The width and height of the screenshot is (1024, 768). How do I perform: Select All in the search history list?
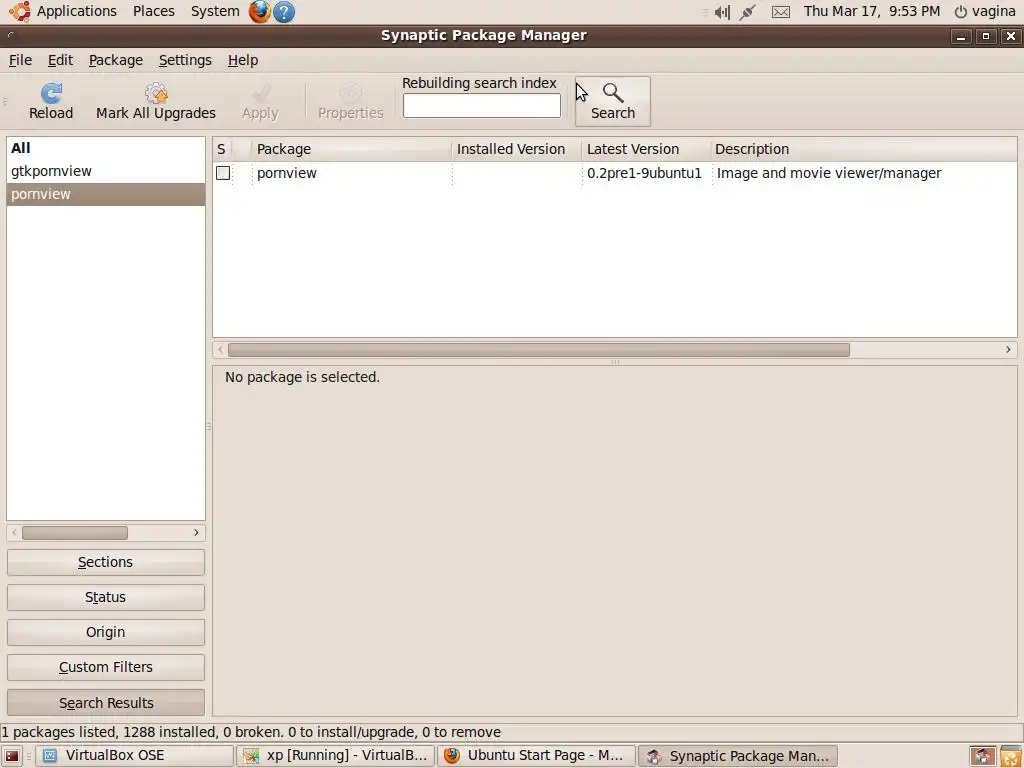pos(106,148)
